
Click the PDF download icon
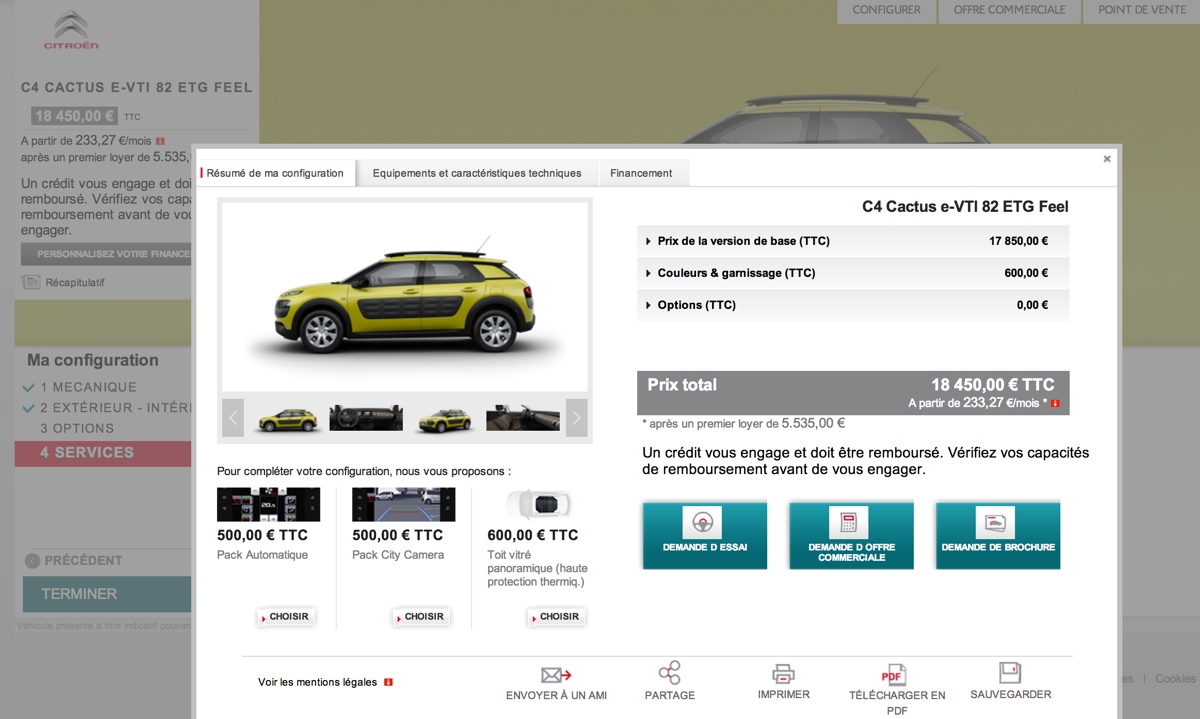pyautogui.click(x=893, y=675)
